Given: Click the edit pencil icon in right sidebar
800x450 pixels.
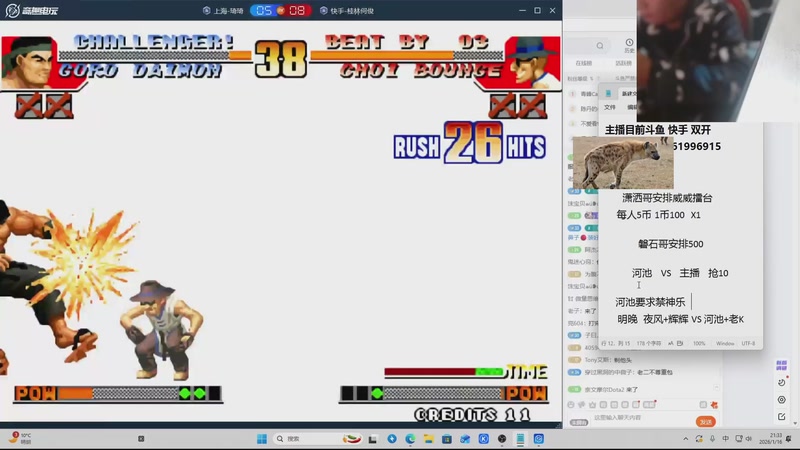Looking at the screenshot, I should pos(781,417).
